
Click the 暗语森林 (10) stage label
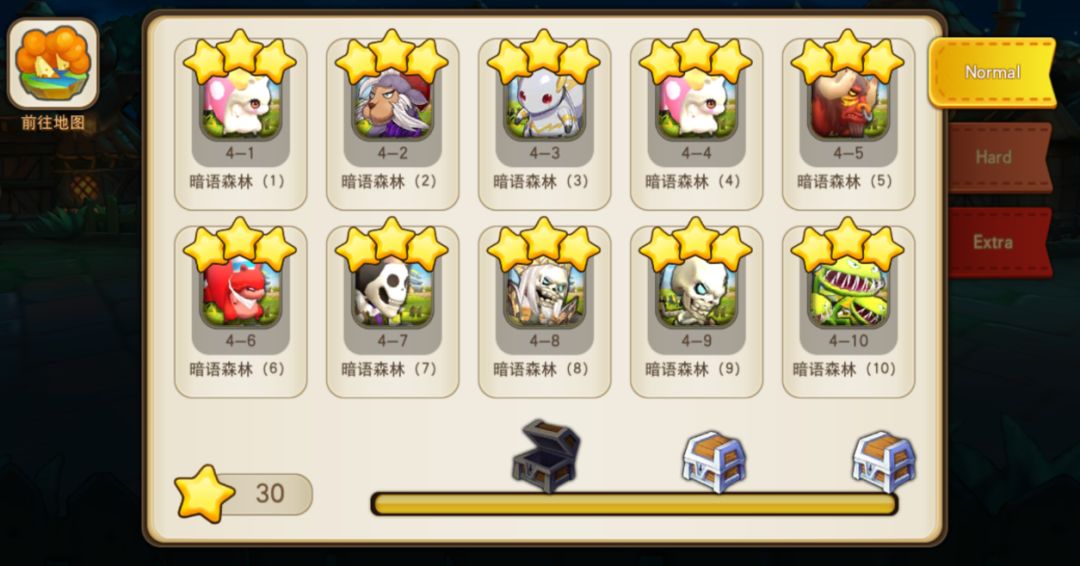point(844,369)
